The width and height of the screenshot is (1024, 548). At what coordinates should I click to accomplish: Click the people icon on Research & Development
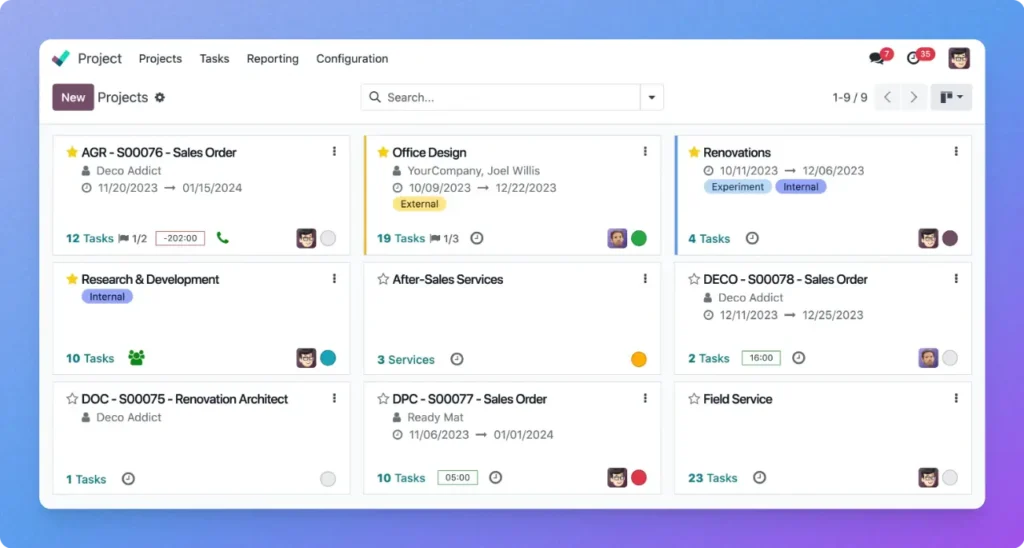136,358
